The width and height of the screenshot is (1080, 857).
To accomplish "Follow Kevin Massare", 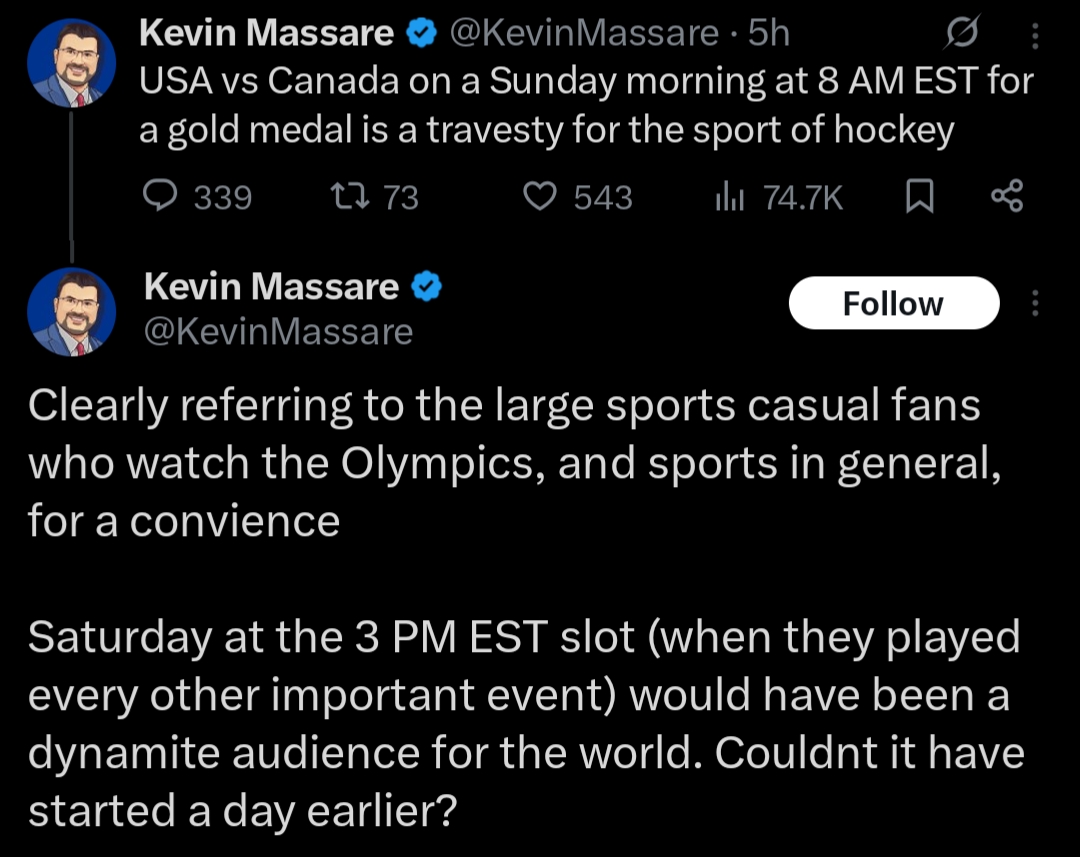I will coord(893,303).
